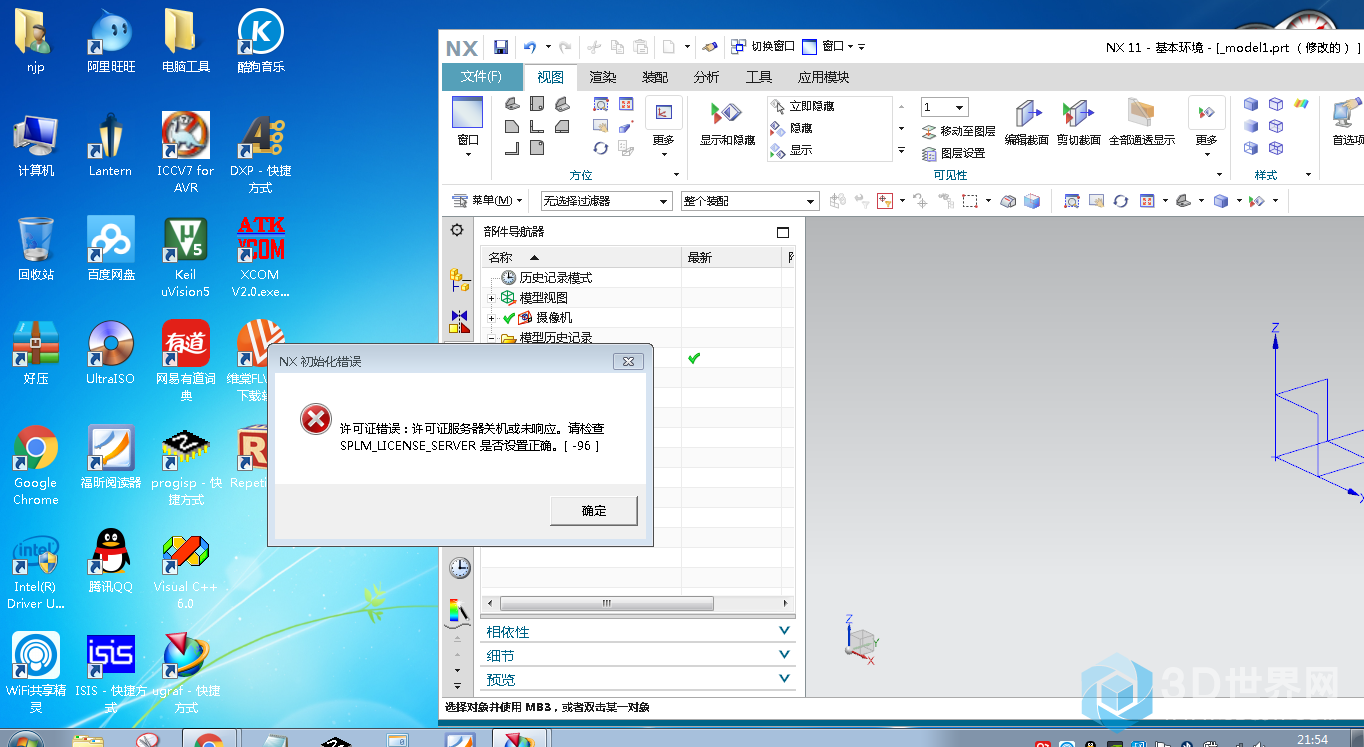Select the 立即隐藏 immediate hide tool

point(802,106)
